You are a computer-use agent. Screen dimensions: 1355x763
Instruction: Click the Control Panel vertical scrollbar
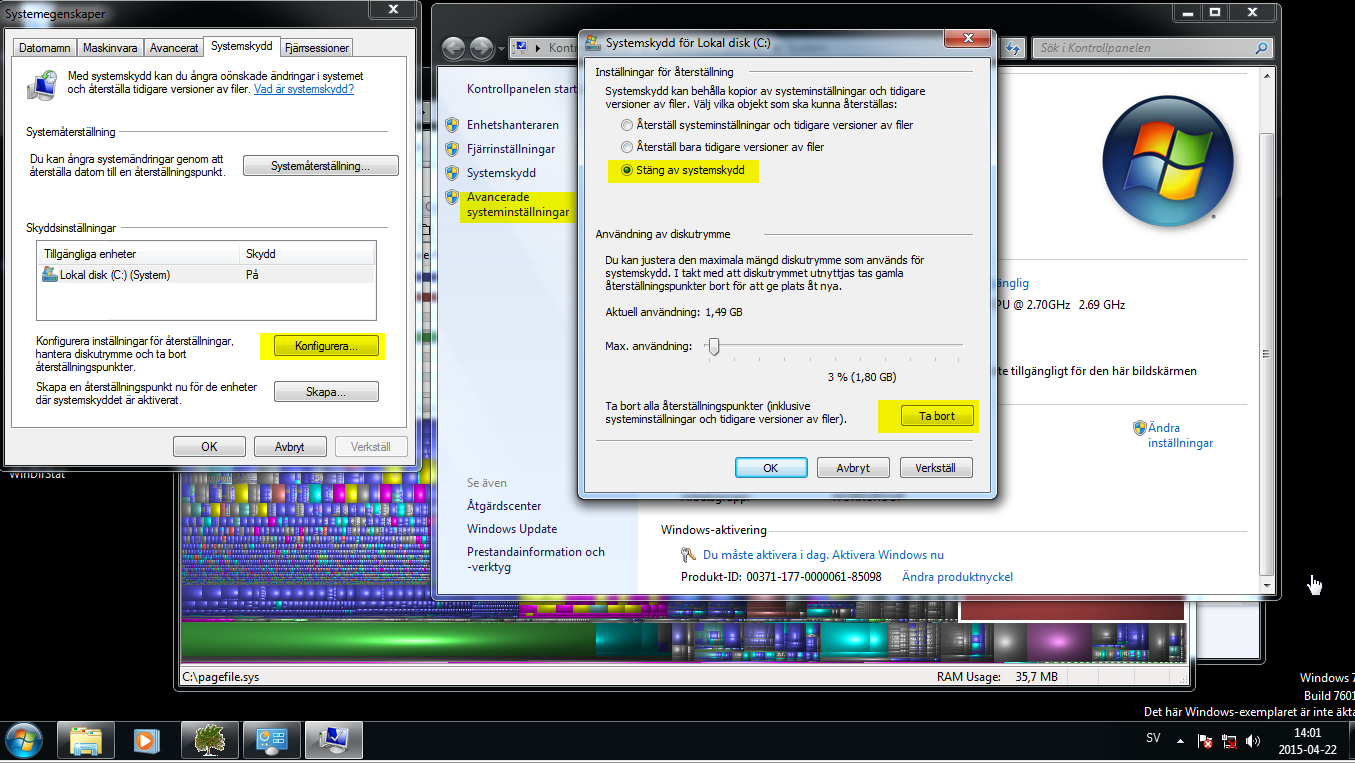(x=1268, y=354)
